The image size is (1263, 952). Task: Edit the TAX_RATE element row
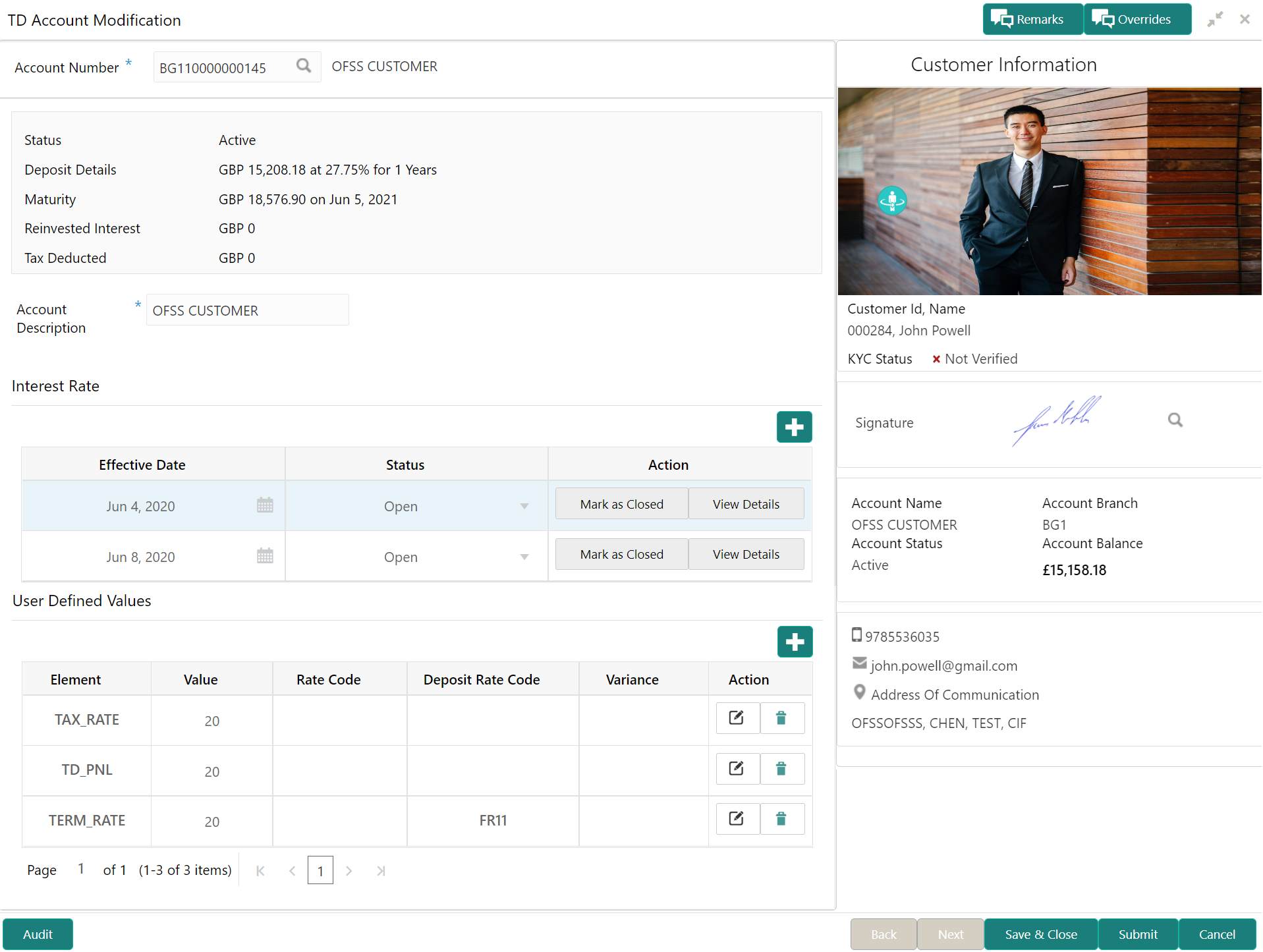point(737,718)
